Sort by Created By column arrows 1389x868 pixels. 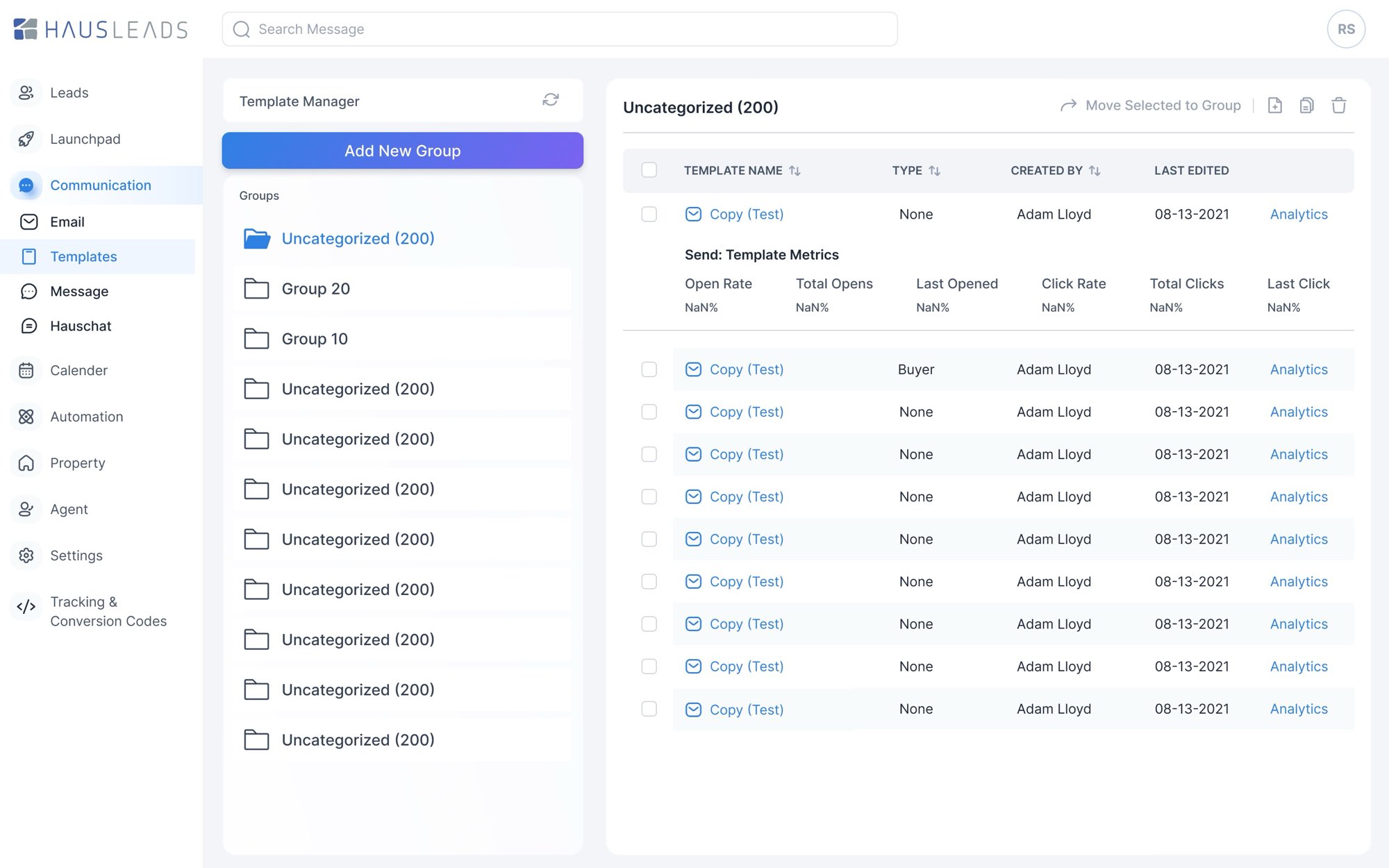pyautogui.click(x=1095, y=170)
